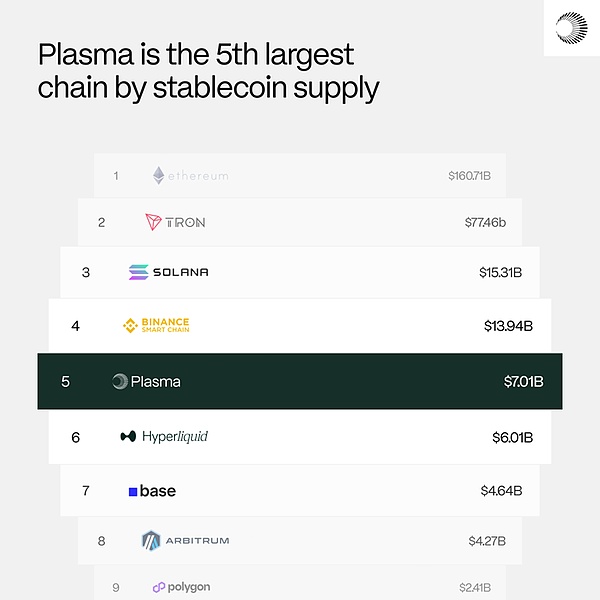Click the $13.94B Binance supply value
This screenshot has width=600, height=600.
(x=508, y=326)
